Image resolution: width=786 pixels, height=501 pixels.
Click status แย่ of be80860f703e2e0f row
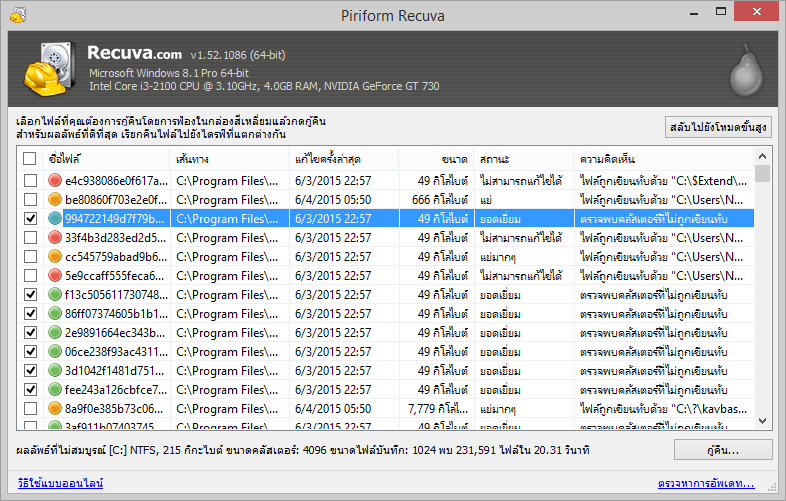[x=485, y=200]
